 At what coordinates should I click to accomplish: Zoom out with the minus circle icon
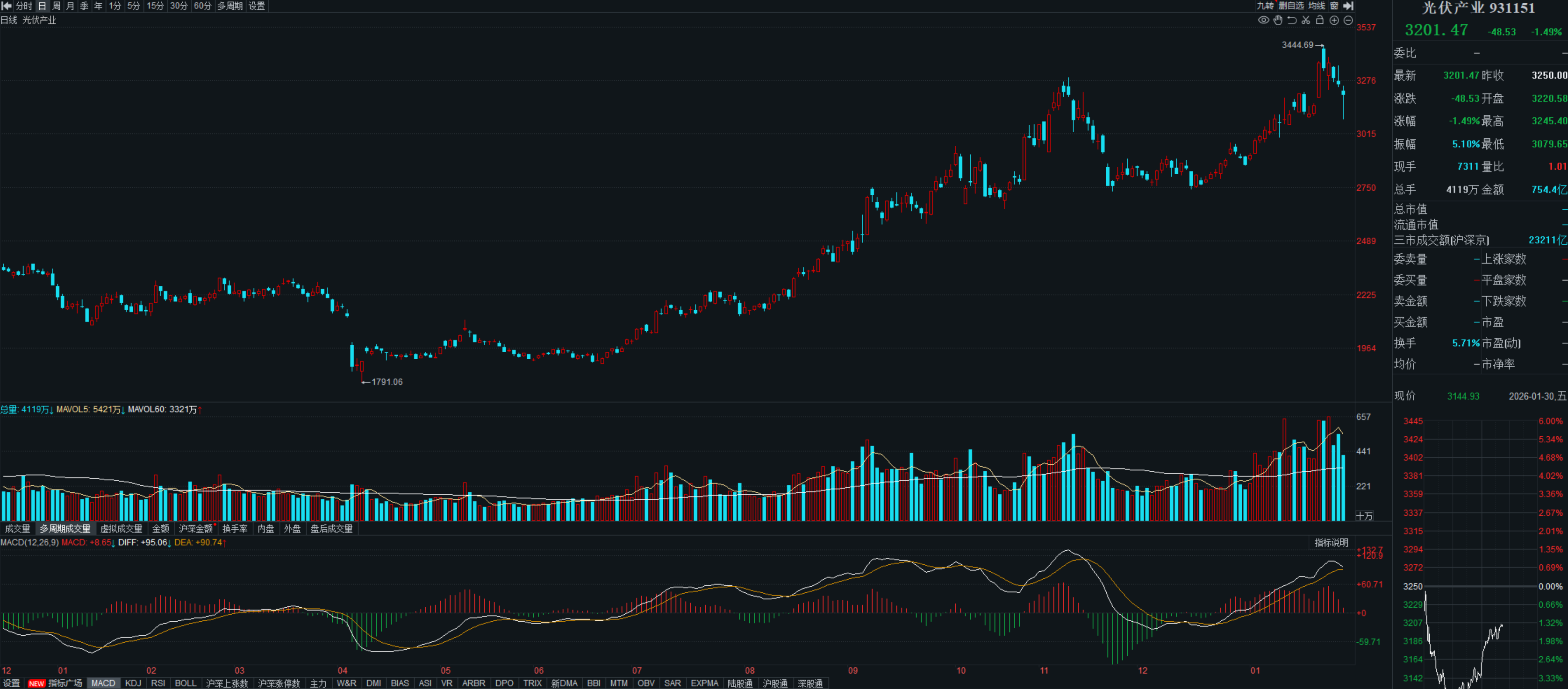(x=1348, y=20)
